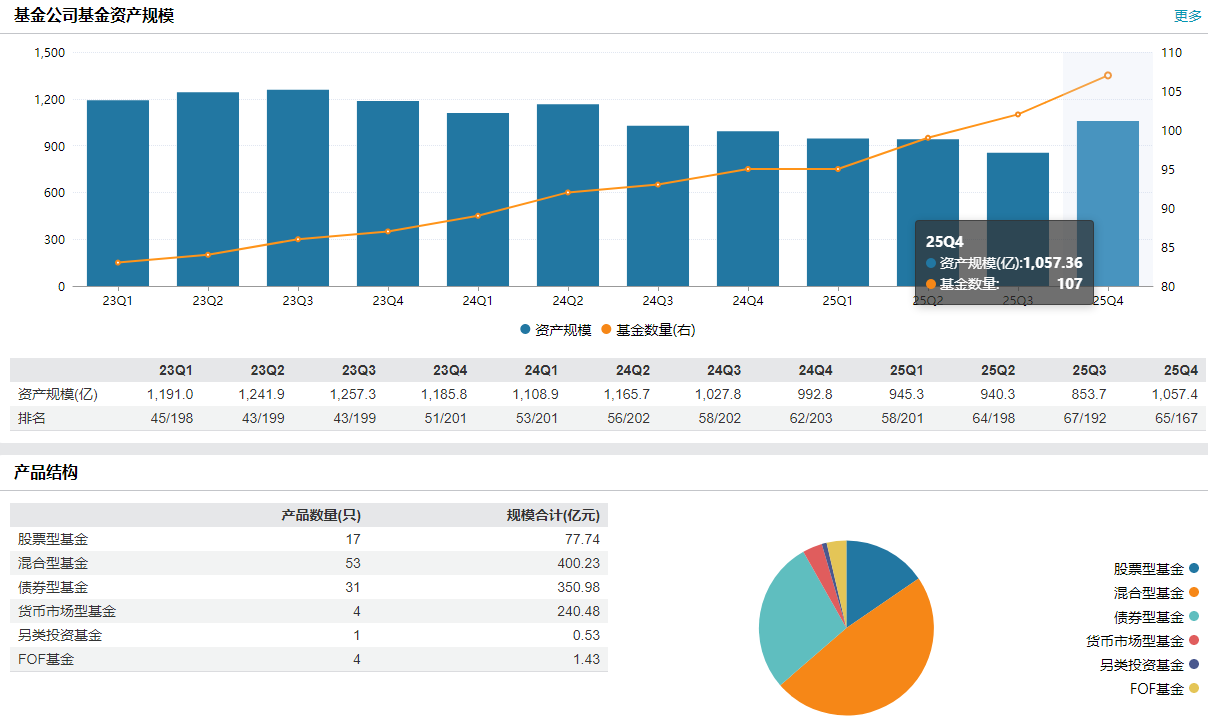Viewport: 1208px width, 719px height.
Task: Click the yellow dot beside FOF基金 legend
Action: tap(1194, 689)
